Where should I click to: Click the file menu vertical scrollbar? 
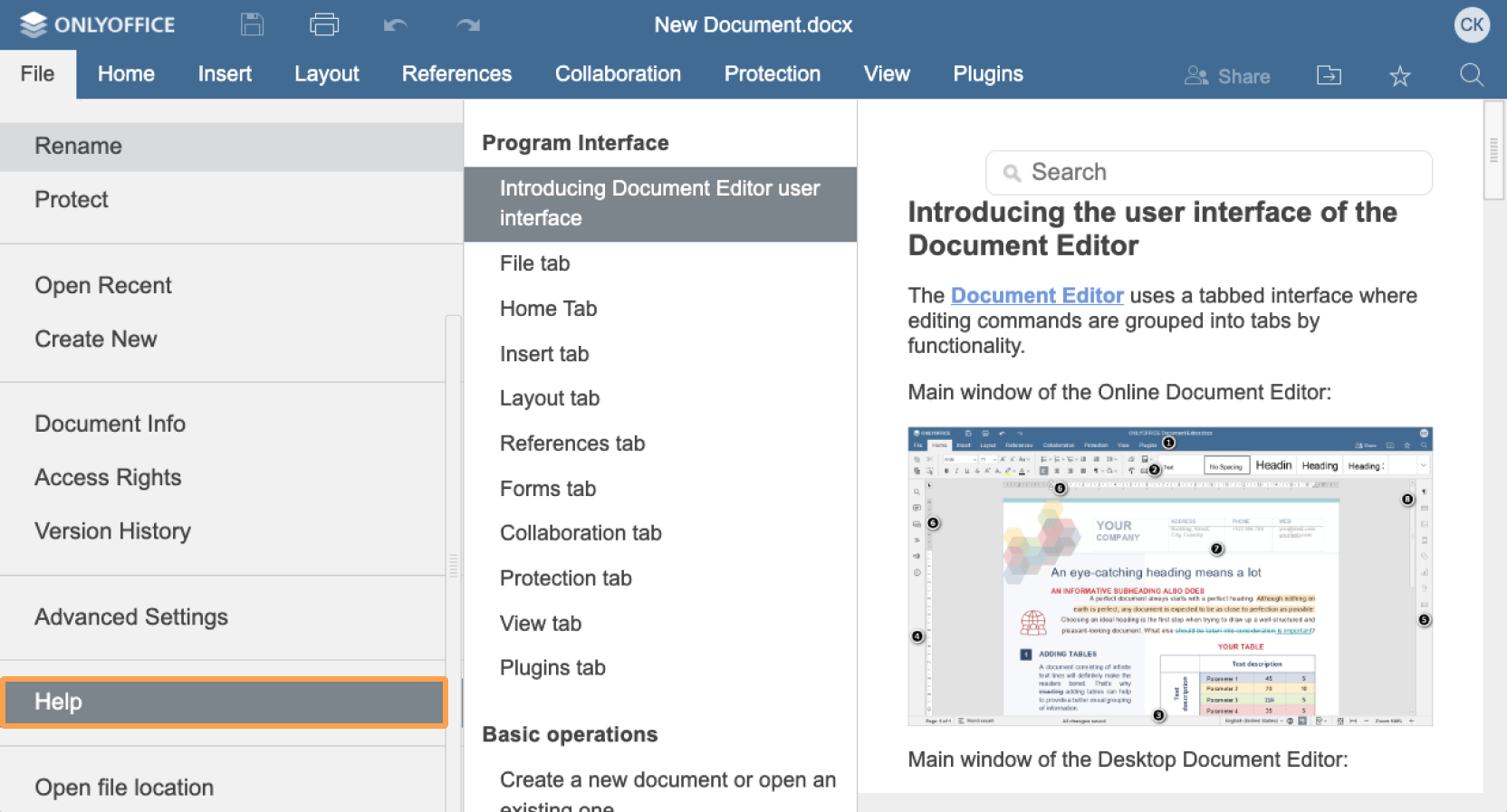coord(454,564)
